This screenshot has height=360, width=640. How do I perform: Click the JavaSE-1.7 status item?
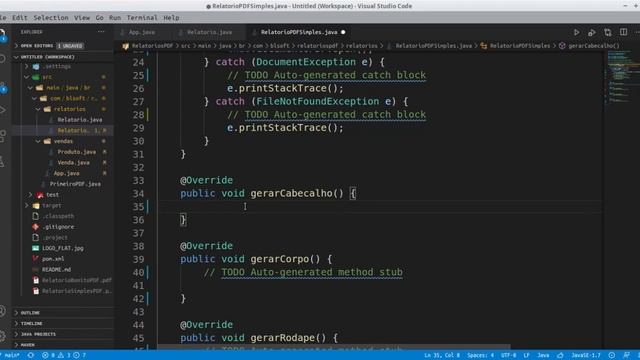pos(586,355)
